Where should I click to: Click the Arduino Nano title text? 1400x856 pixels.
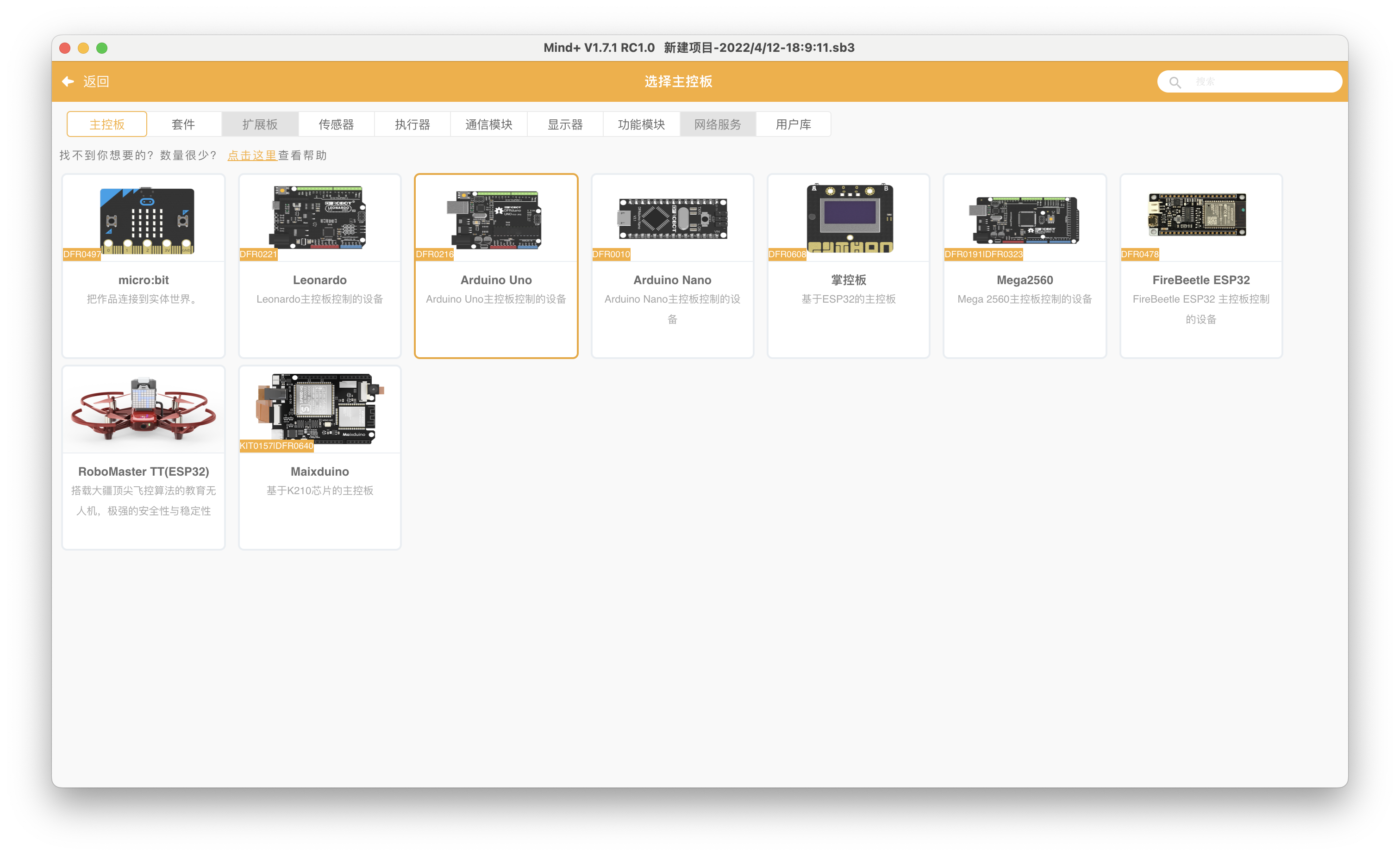[672, 280]
